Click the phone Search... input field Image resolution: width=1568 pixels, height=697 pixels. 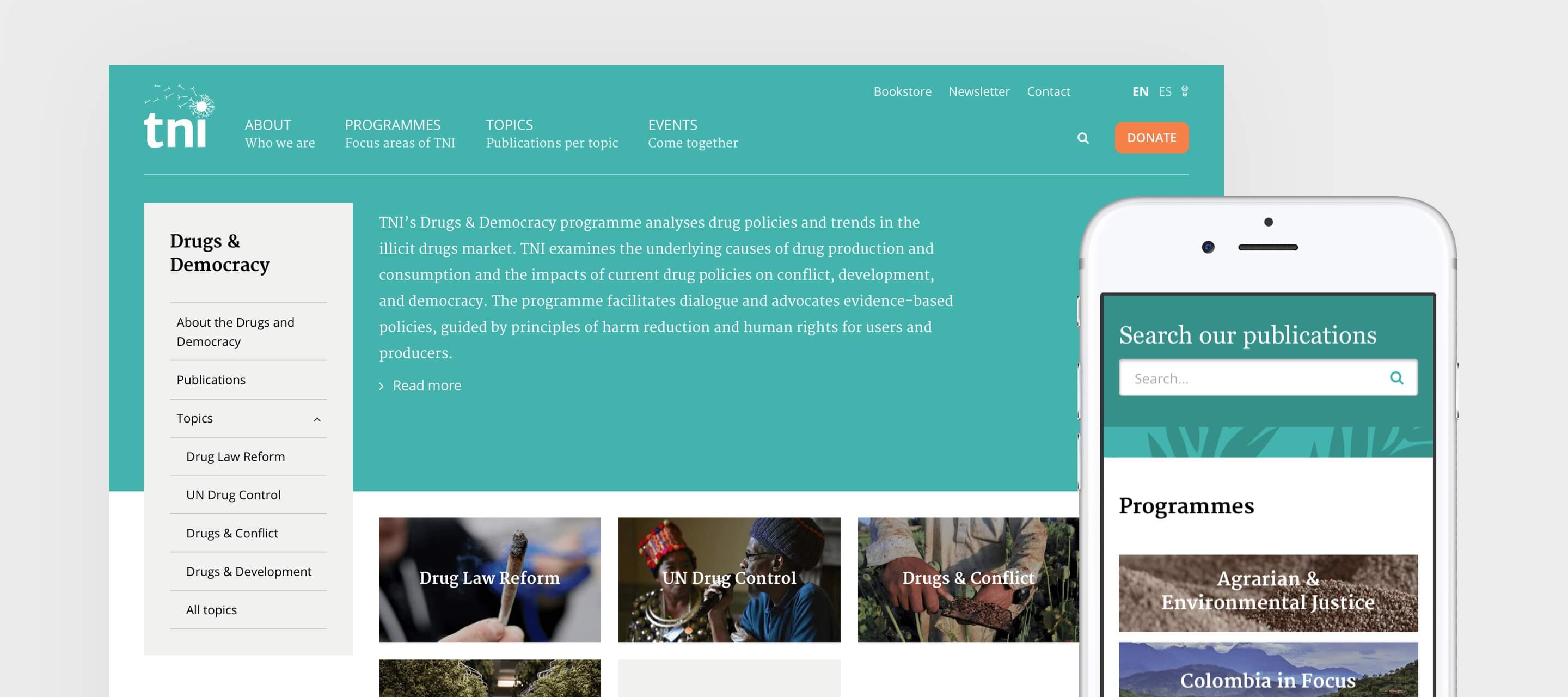tap(1268, 378)
